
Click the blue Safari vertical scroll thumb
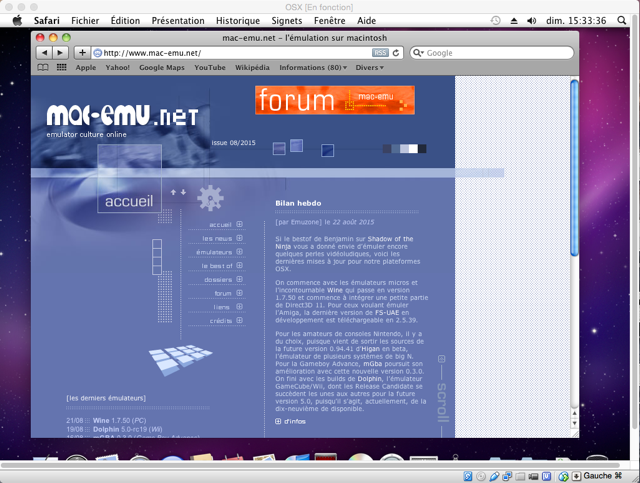click(x=574, y=168)
